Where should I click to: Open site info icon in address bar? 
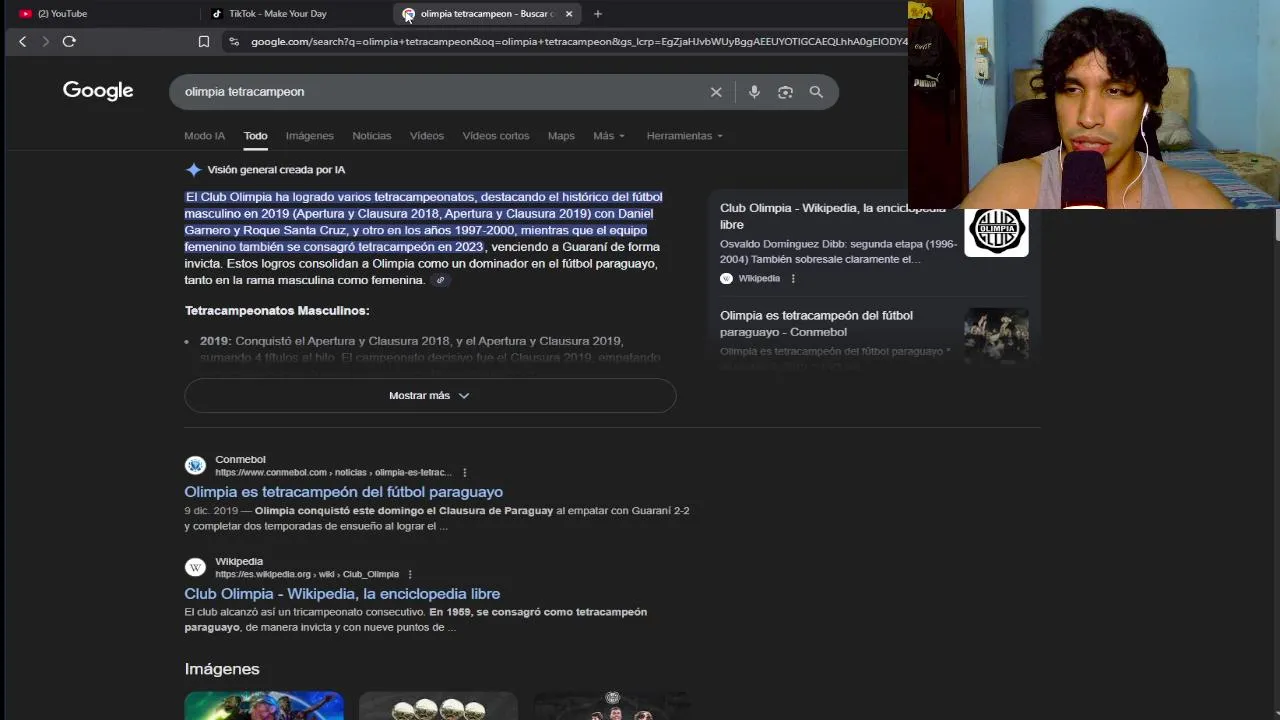pos(234,41)
